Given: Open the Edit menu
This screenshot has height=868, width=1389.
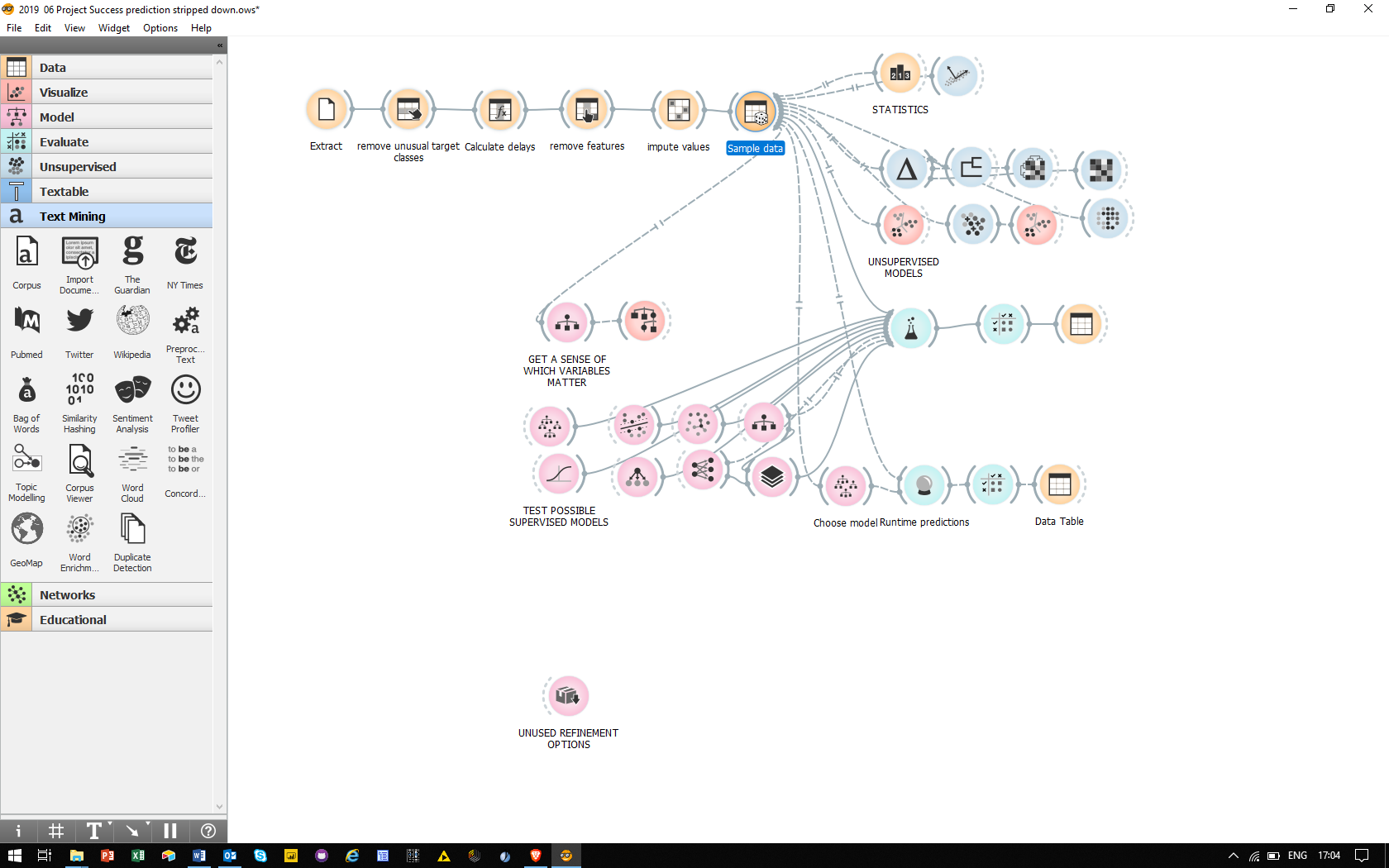Looking at the screenshot, I should coord(43,28).
